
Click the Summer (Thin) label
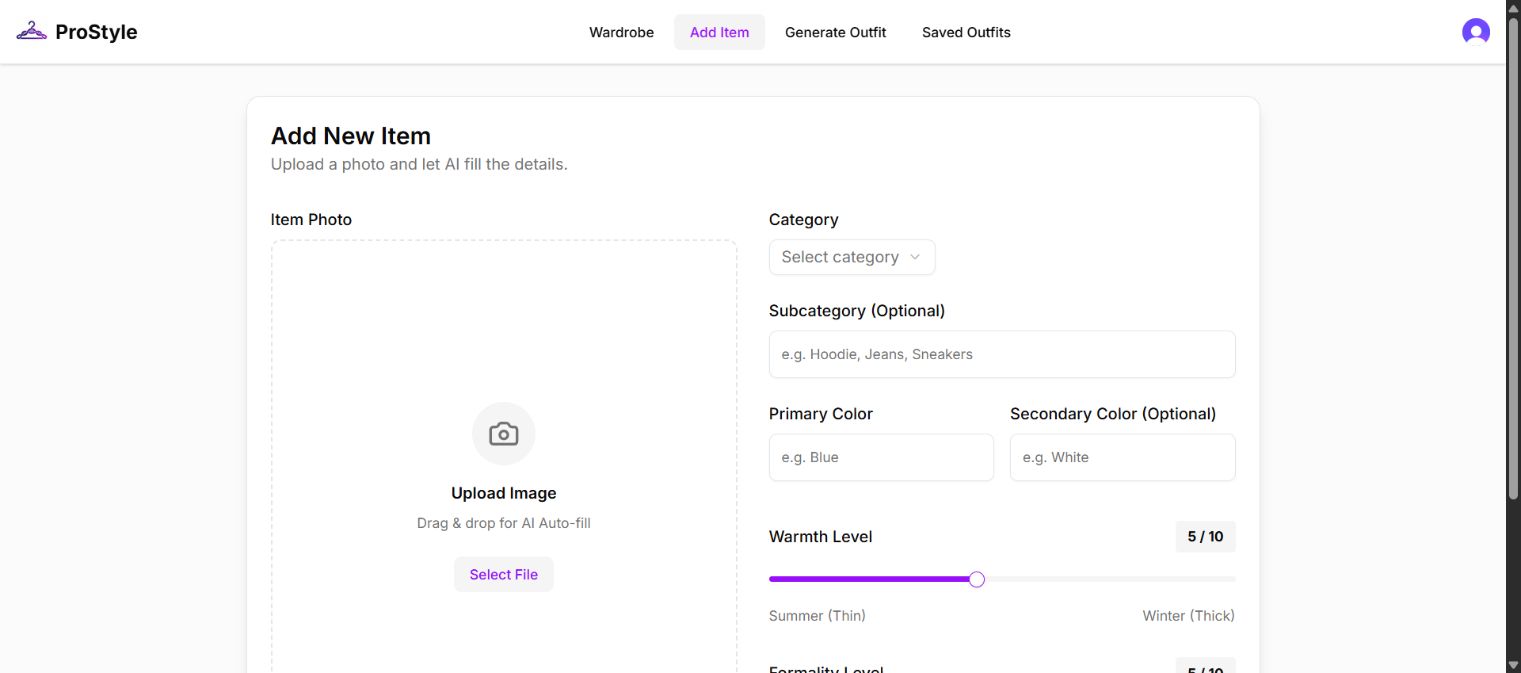(x=817, y=616)
